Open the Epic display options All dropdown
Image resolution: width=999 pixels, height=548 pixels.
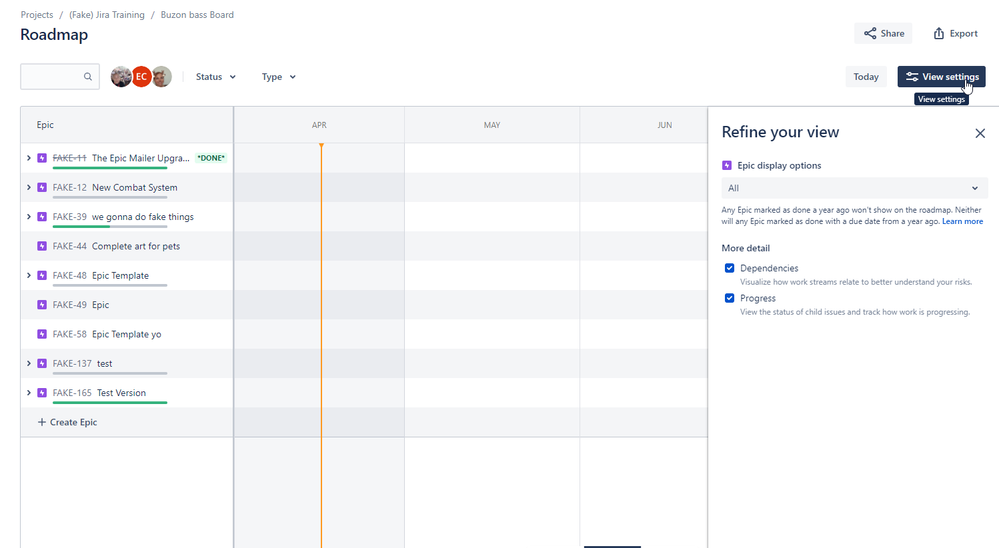pos(854,188)
